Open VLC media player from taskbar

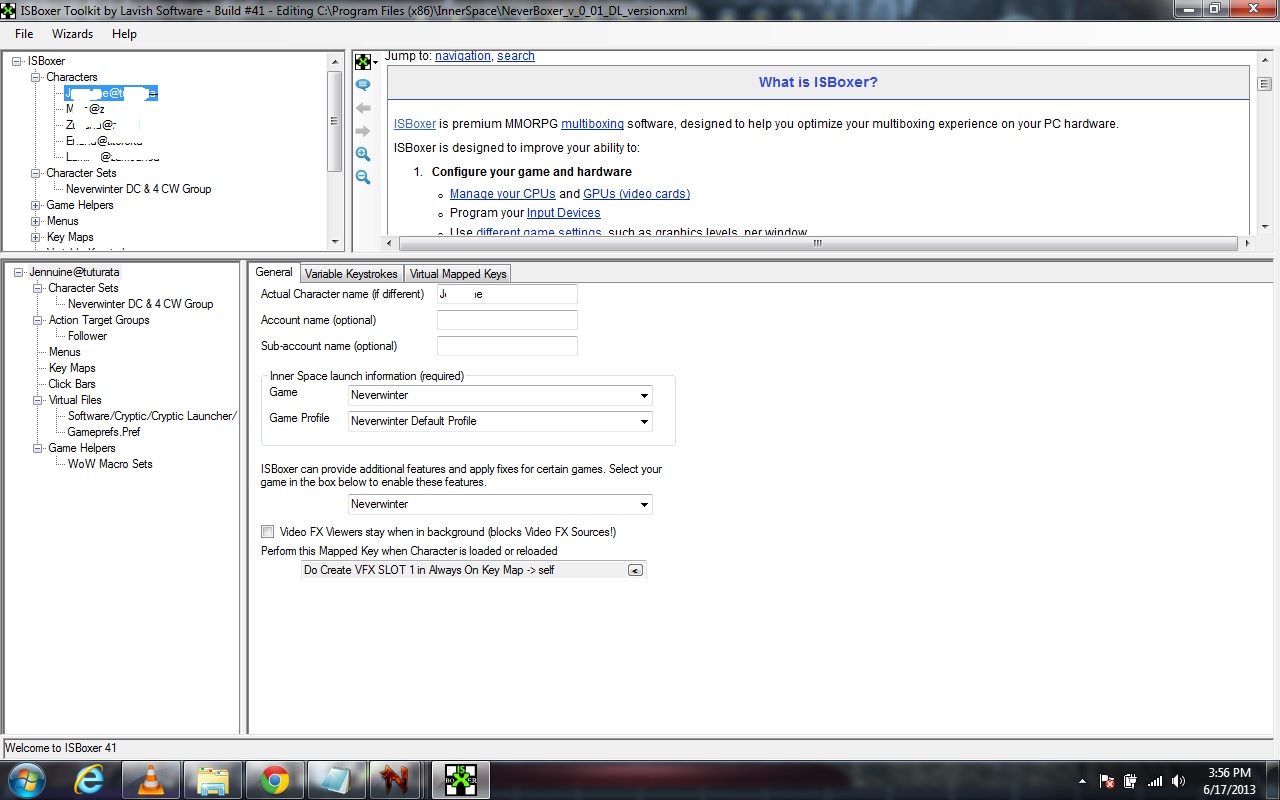[151, 780]
